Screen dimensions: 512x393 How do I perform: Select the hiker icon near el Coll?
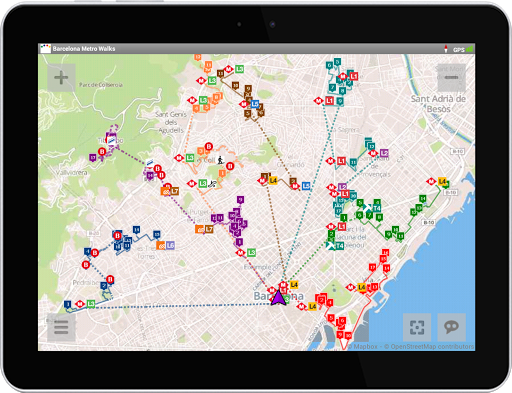tap(220, 160)
